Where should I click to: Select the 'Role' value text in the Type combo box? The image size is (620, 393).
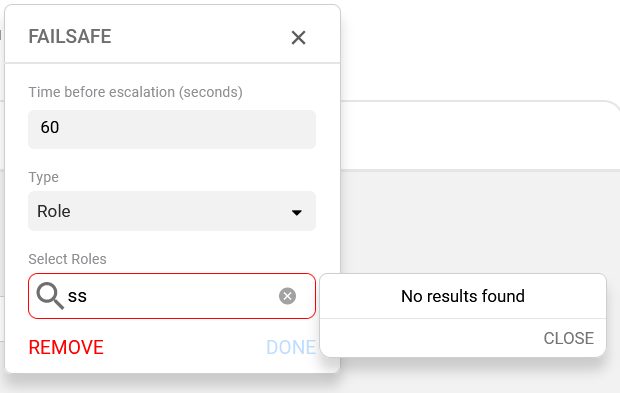54,211
